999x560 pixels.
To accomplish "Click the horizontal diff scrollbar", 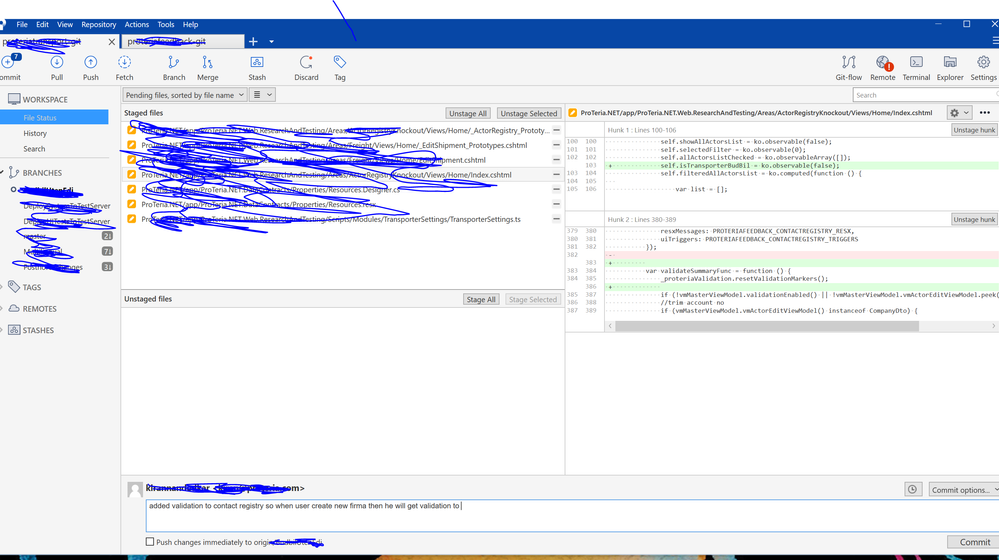I will pyautogui.click(x=766, y=326).
